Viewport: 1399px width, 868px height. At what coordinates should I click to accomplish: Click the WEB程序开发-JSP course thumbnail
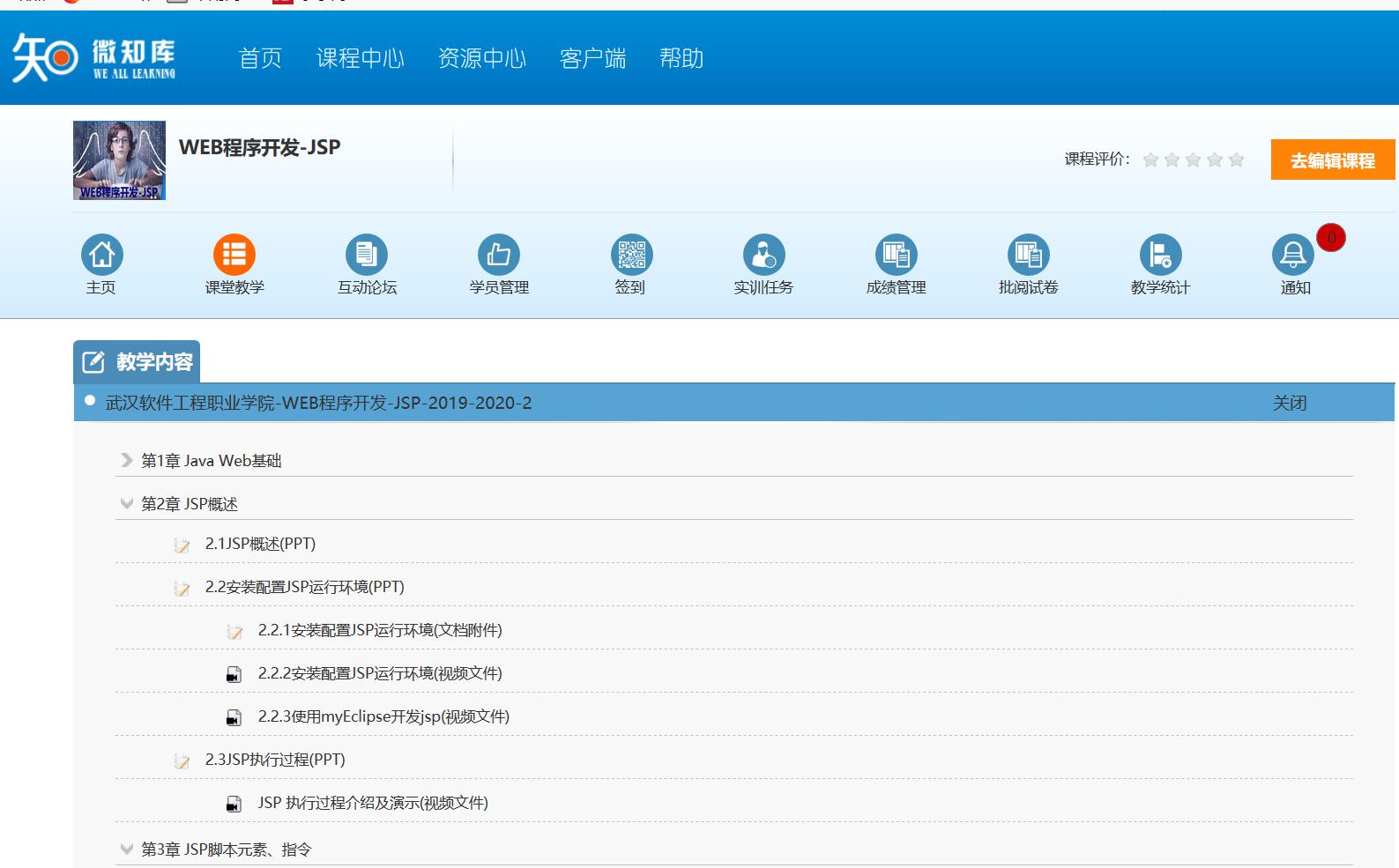click(x=119, y=160)
